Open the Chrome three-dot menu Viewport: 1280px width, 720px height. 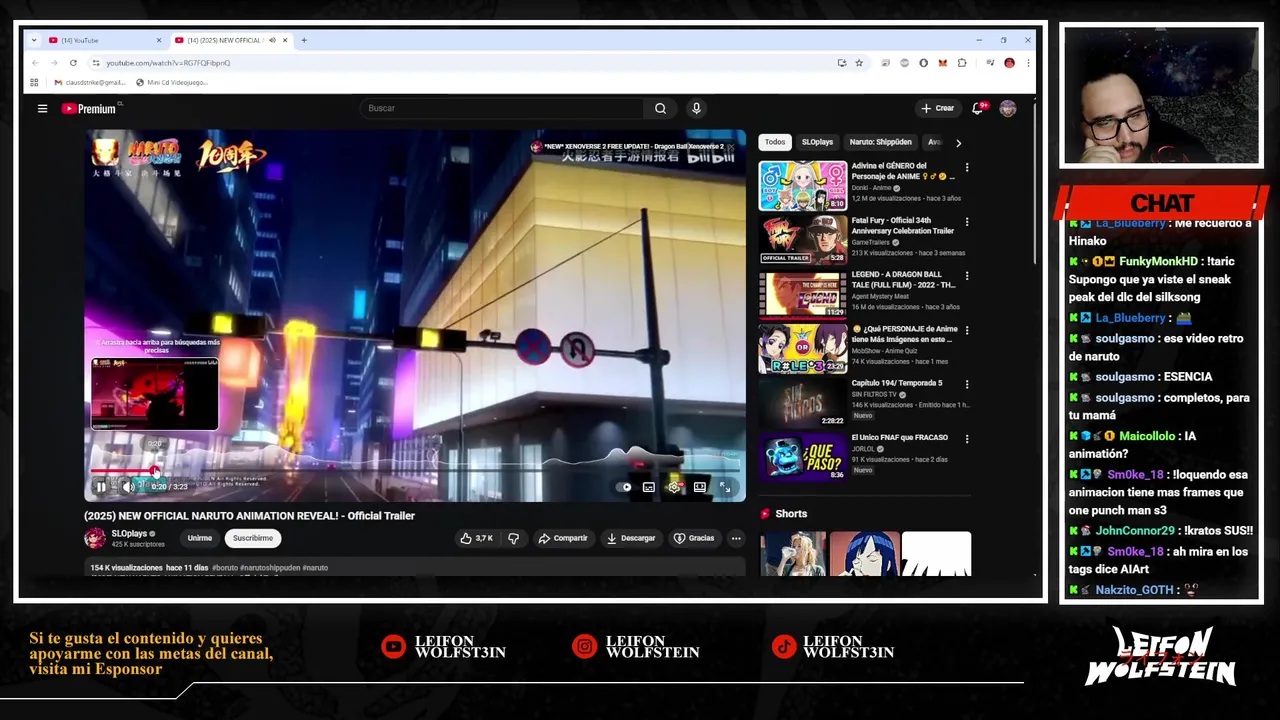pos(1027,63)
